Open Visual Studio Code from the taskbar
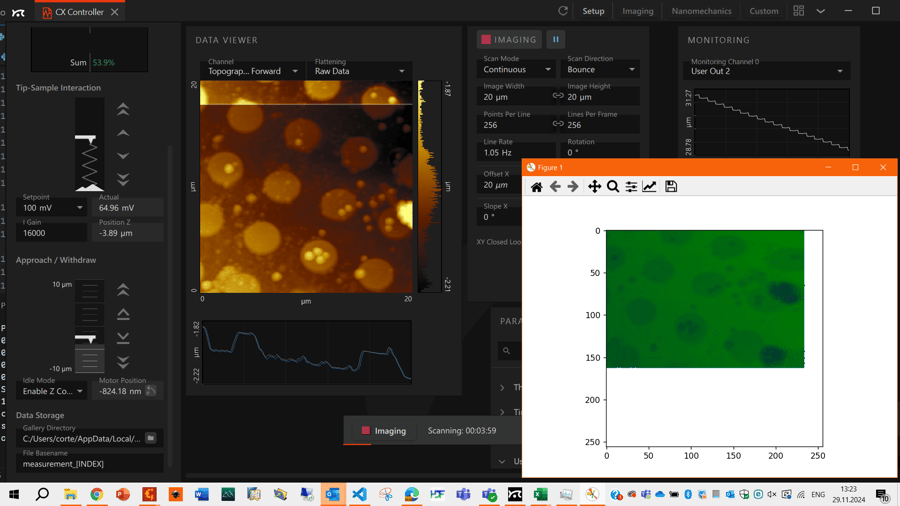Viewport: 900px width, 506px height. [x=359, y=494]
